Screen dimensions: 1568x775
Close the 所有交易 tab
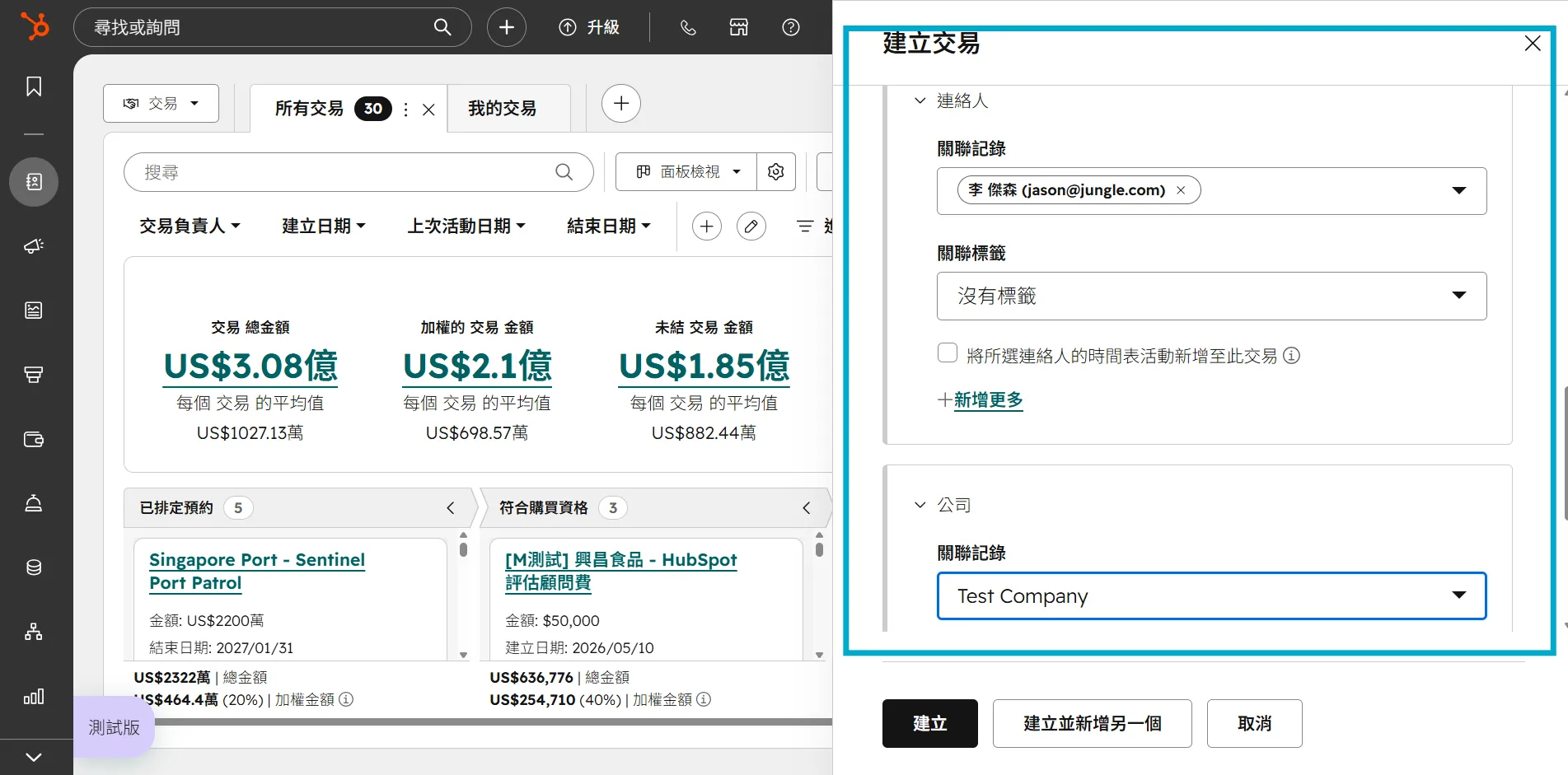tap(428, 110)
